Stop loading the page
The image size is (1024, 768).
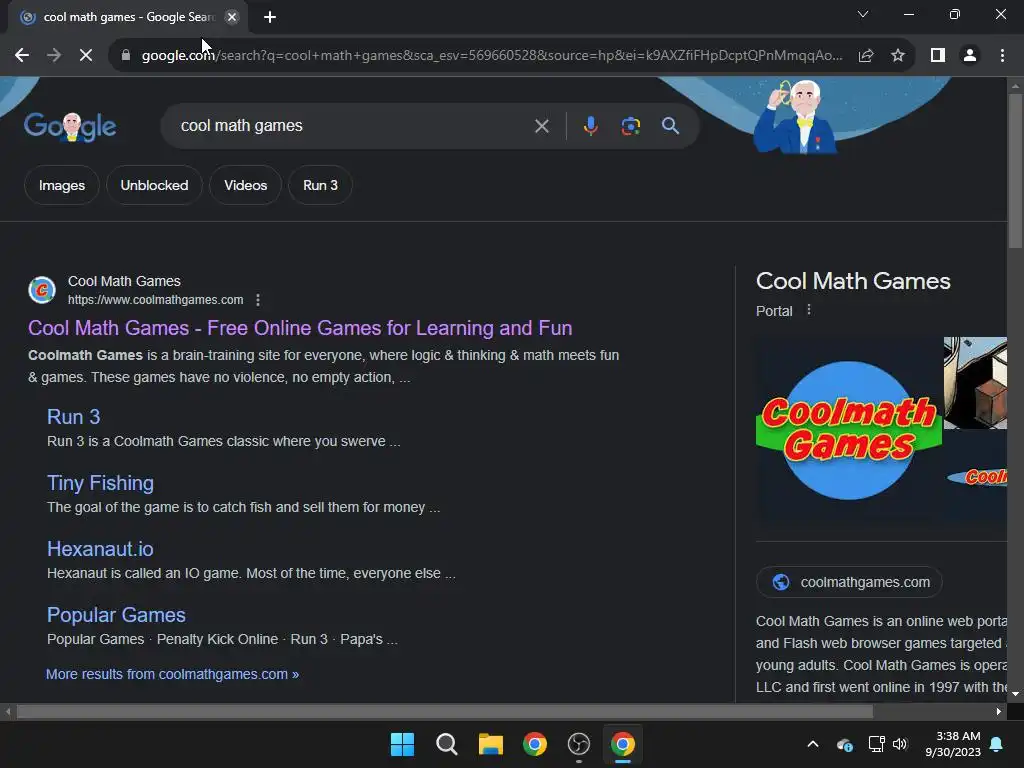click(x=86, y=56)
